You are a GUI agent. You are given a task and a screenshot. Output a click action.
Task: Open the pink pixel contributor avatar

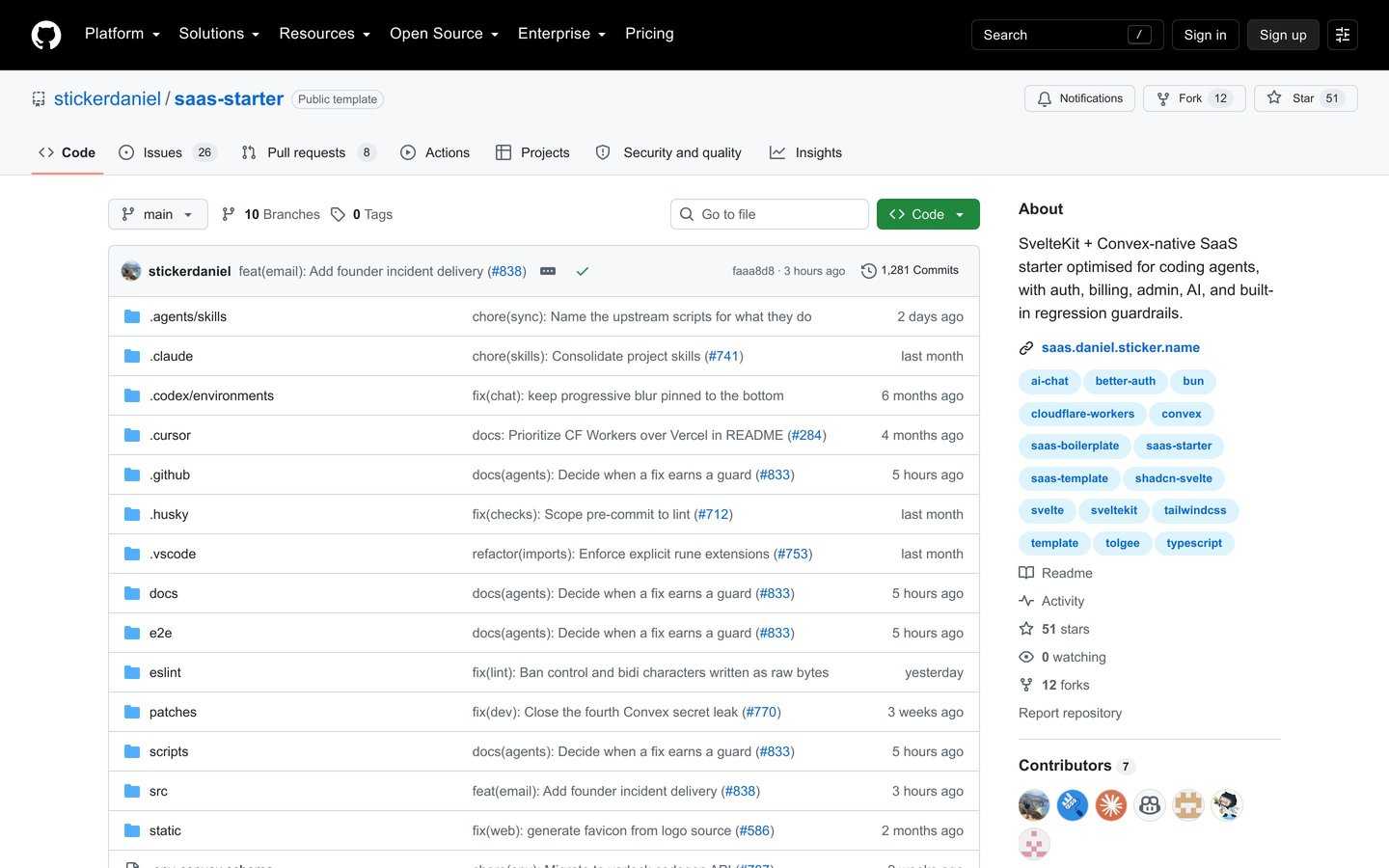tap(1034, 844)
